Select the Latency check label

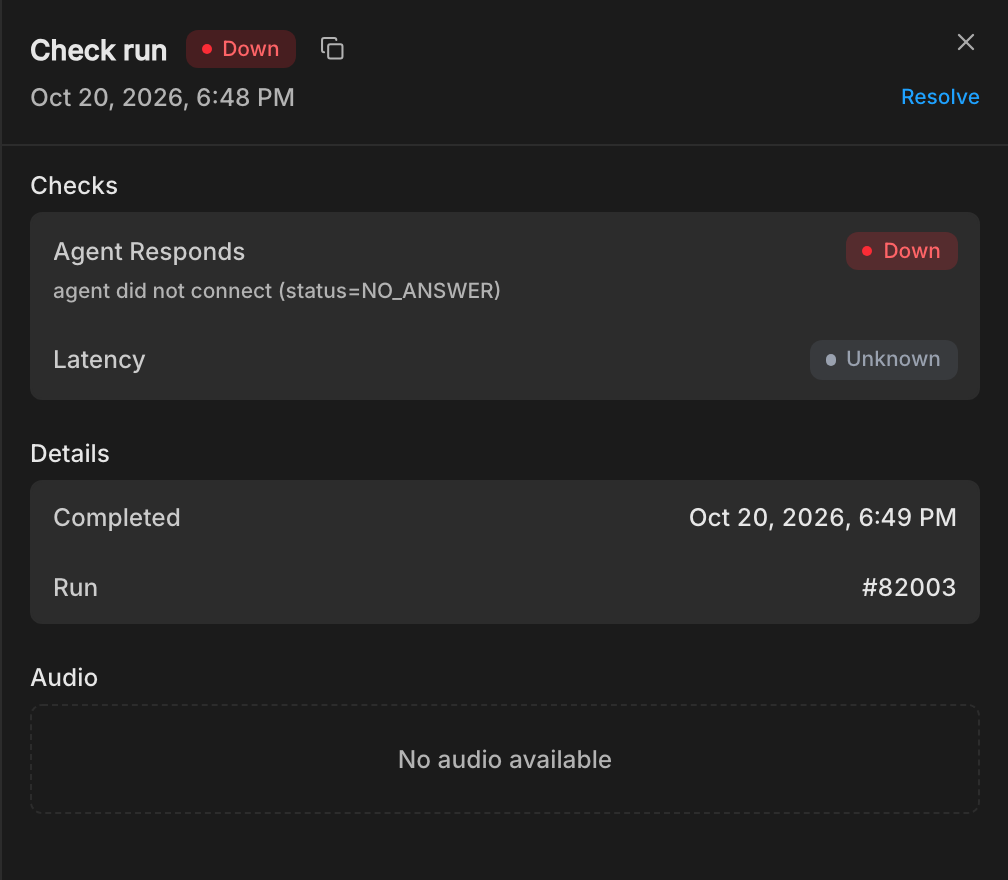coord(99,359)
